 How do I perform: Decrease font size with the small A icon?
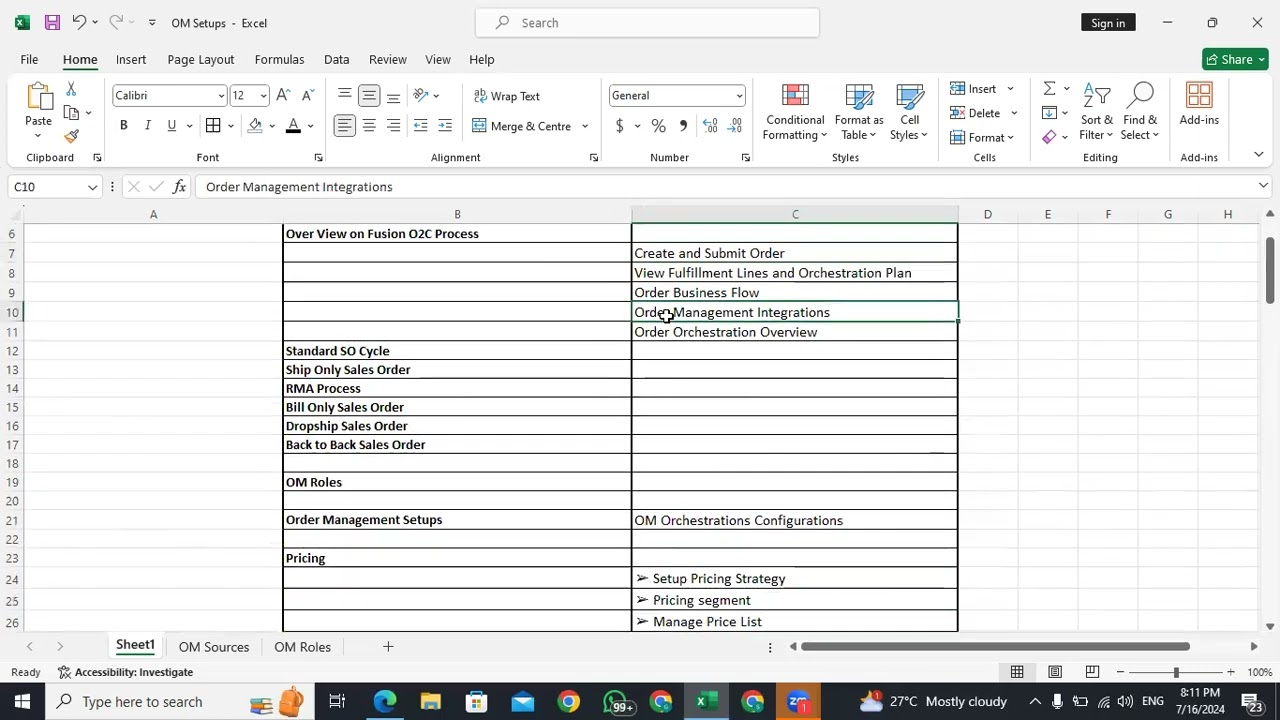307,95
